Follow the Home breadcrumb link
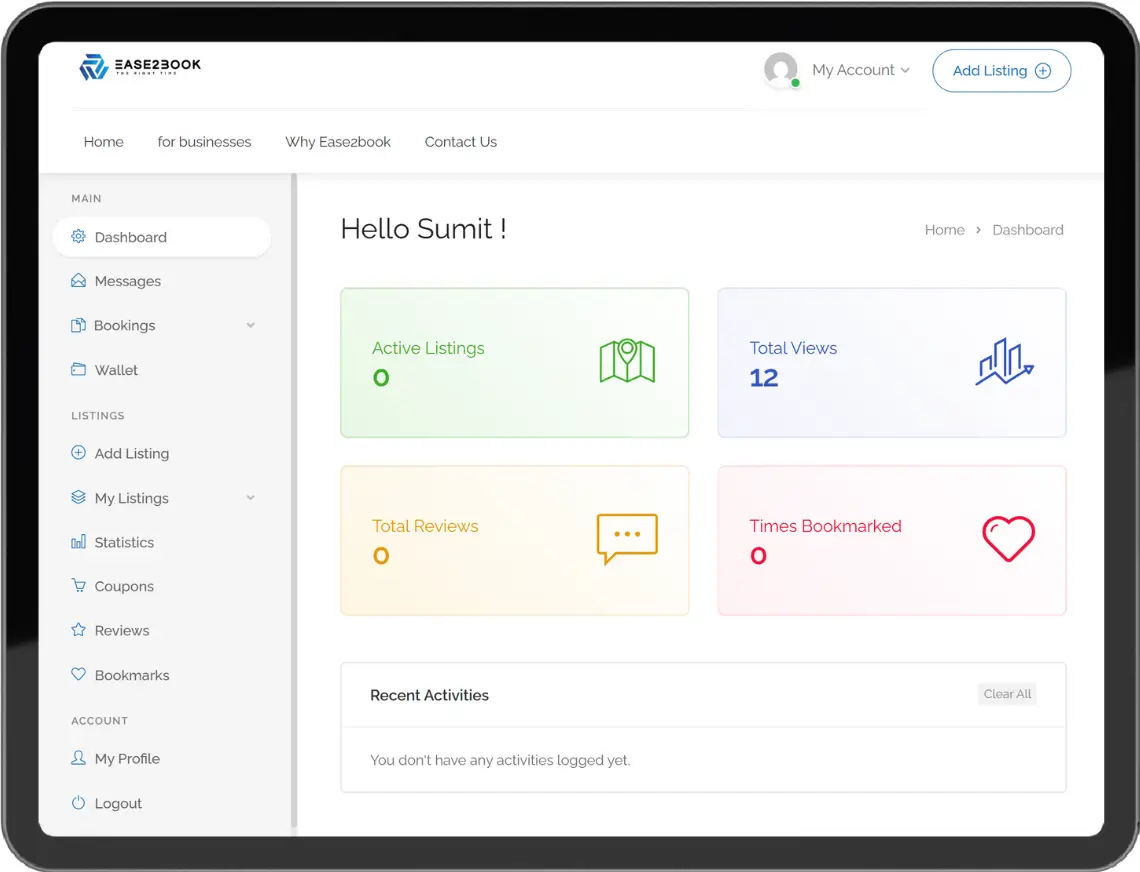The width and height of the screenshot is (1140, 872). pyautogui.click(x=944, y=230)
